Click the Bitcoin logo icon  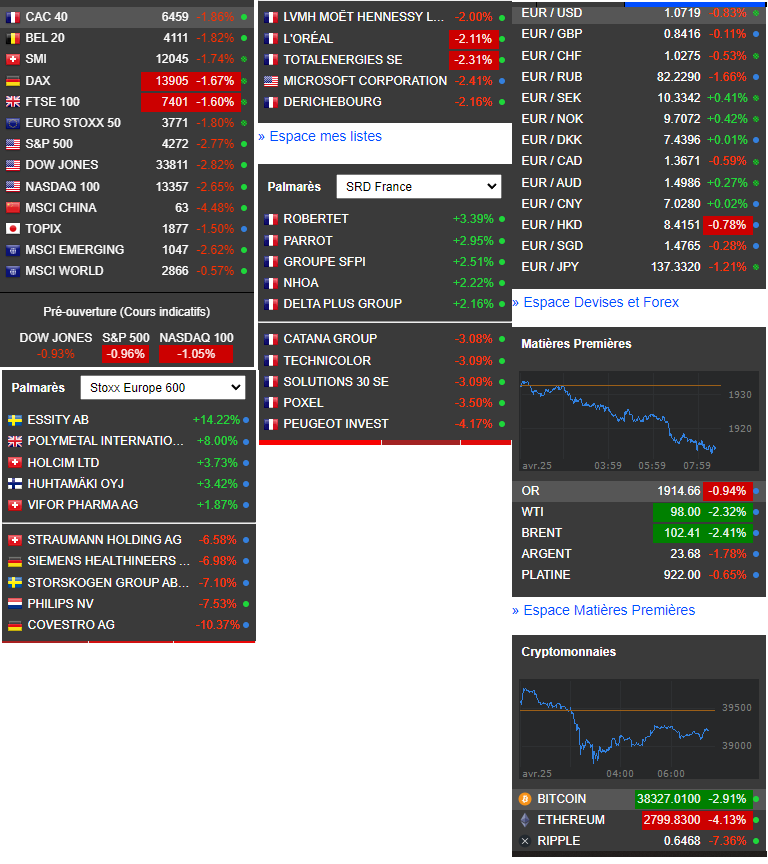525,799
